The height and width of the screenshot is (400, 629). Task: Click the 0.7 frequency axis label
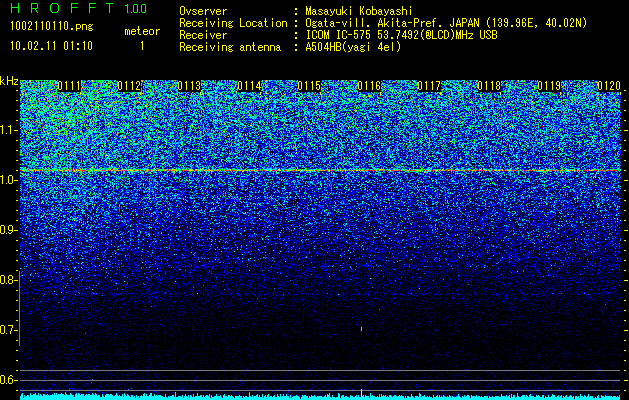(8, 330)
